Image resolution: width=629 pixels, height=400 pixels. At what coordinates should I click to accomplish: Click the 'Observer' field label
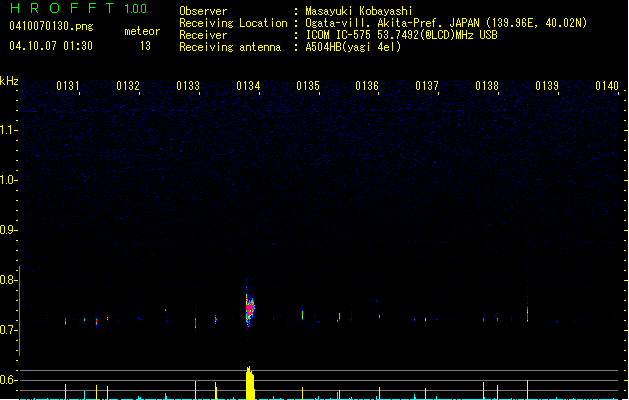click(x=203, y=11)
